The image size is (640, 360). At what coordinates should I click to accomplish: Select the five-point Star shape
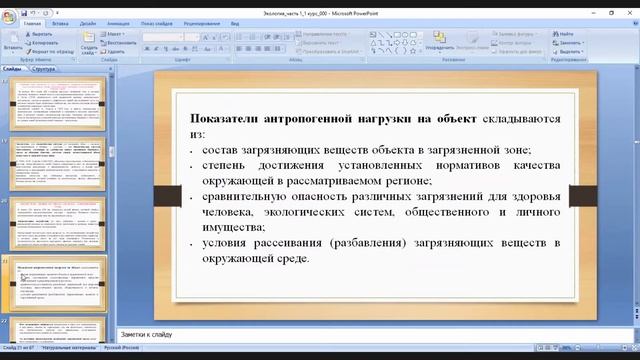point(413,51)
